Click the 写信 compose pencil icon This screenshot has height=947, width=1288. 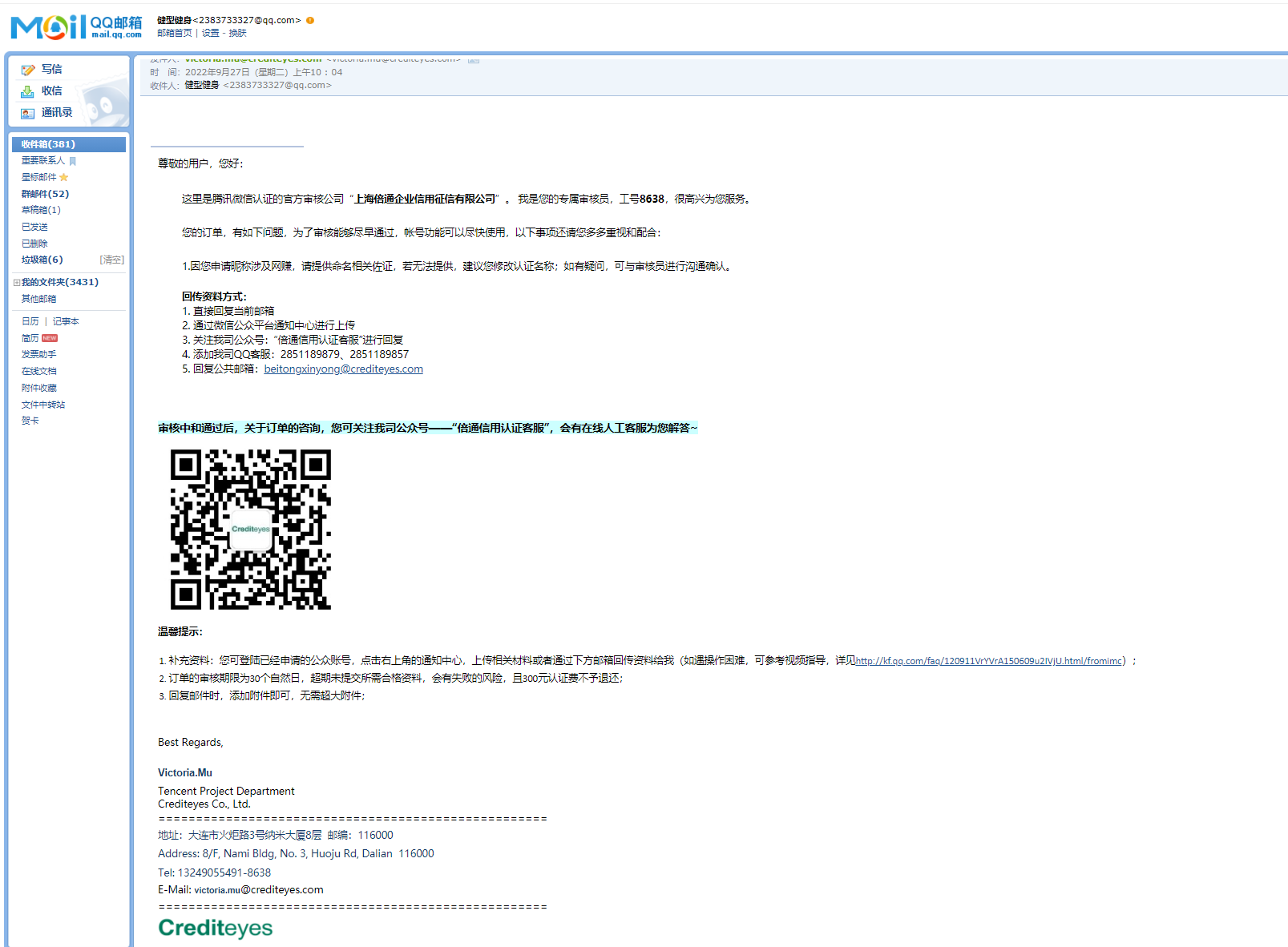pos(28,70)
